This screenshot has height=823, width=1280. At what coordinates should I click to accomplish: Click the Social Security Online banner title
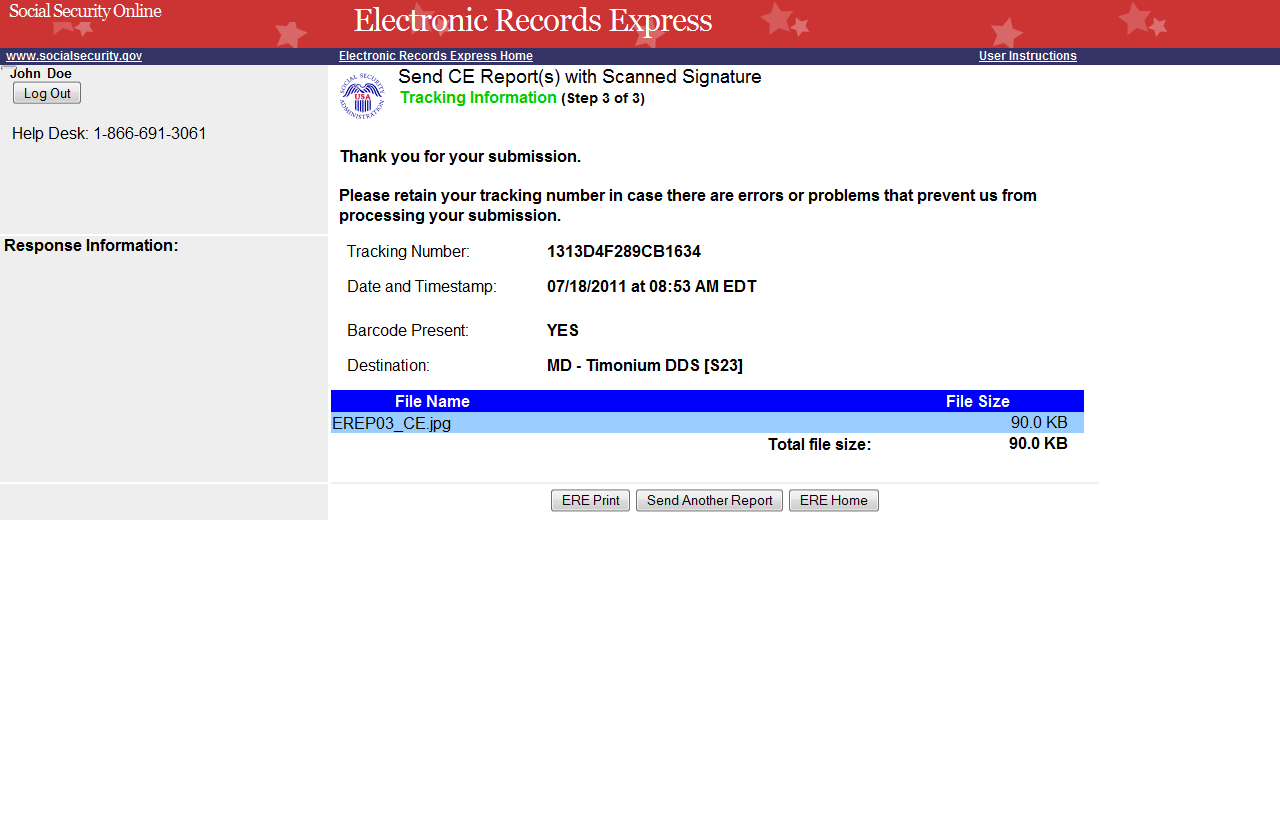pos(85,12)
